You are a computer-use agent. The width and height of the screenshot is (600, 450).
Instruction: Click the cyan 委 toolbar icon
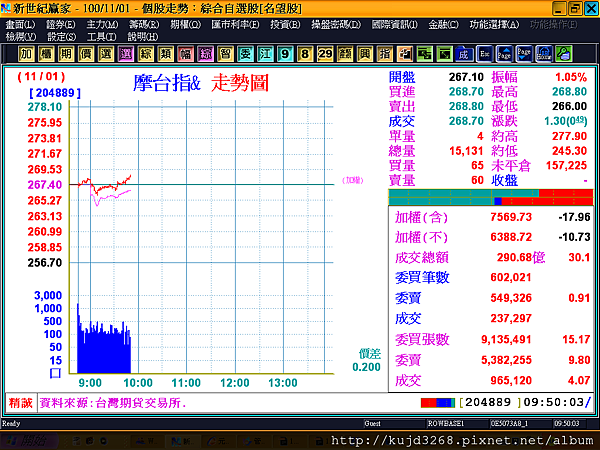coord(245,54)
